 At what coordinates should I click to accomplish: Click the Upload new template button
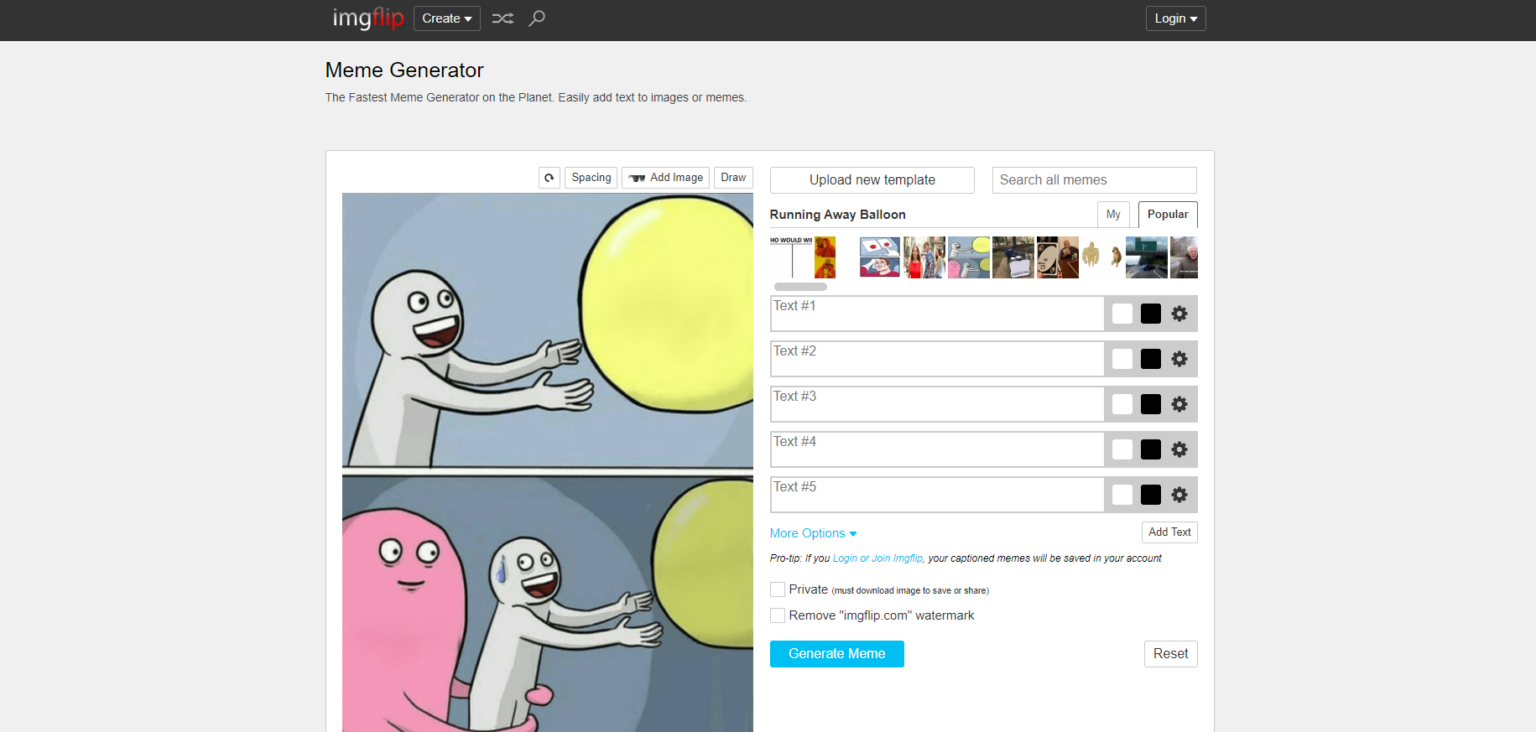(872, 180)
